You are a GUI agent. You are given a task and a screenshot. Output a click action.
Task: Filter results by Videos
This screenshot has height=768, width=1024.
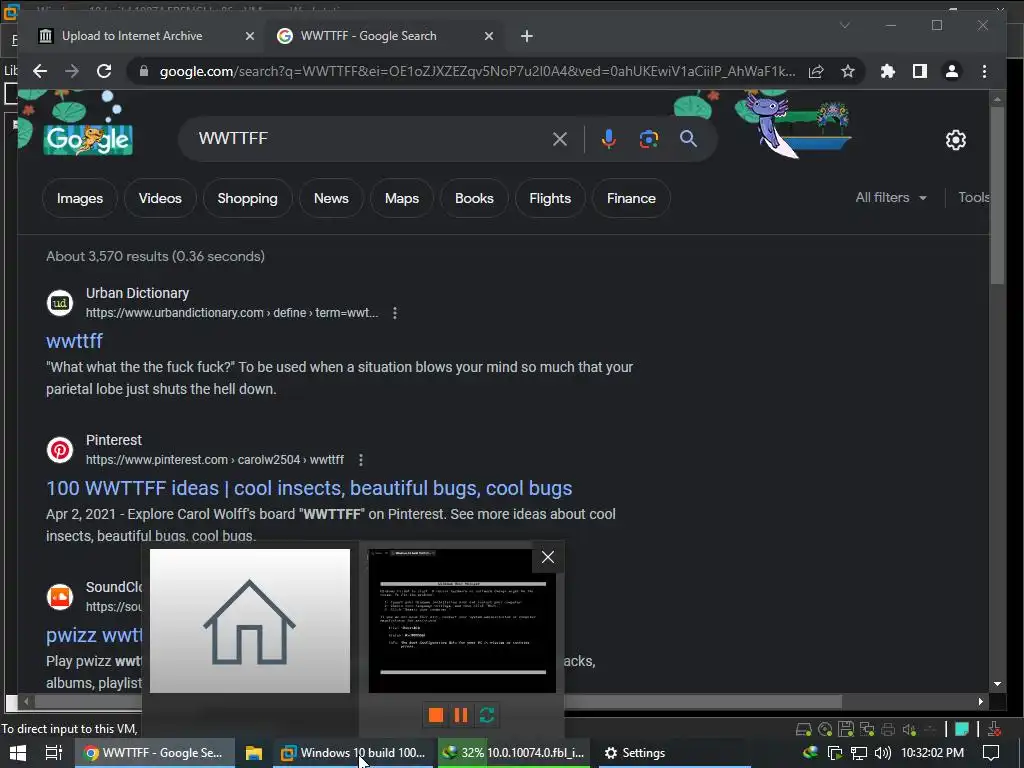click(160, 199)
